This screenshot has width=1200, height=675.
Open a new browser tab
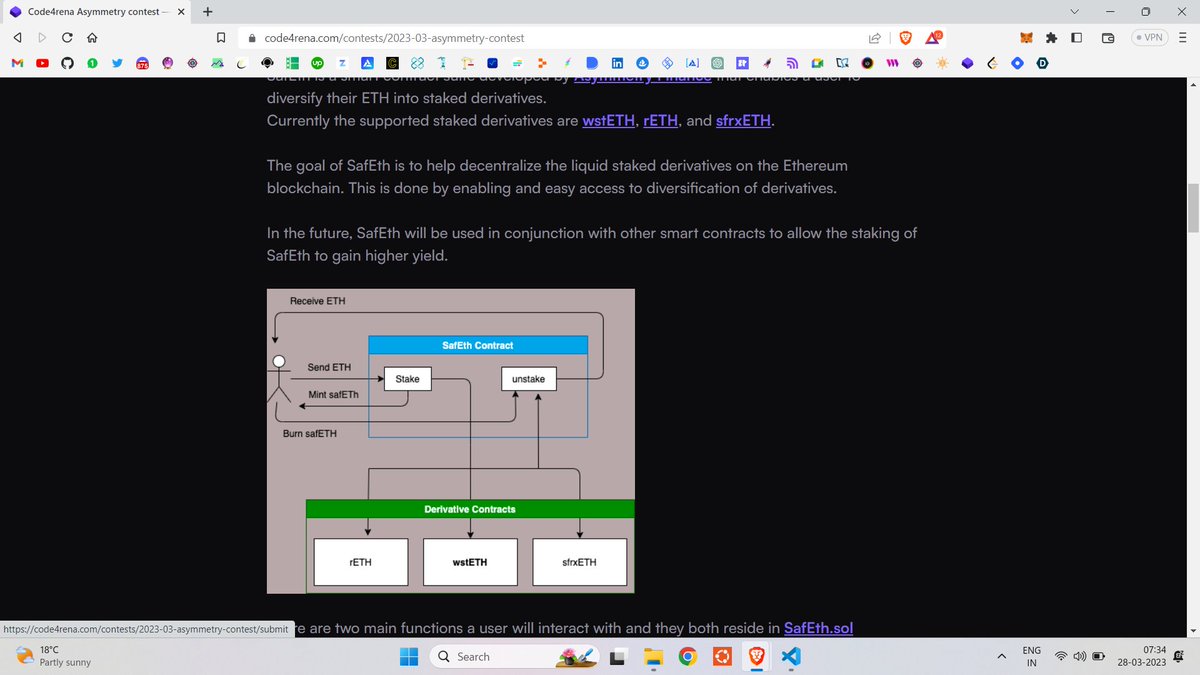pyautogui.click(x=207, y=12)
